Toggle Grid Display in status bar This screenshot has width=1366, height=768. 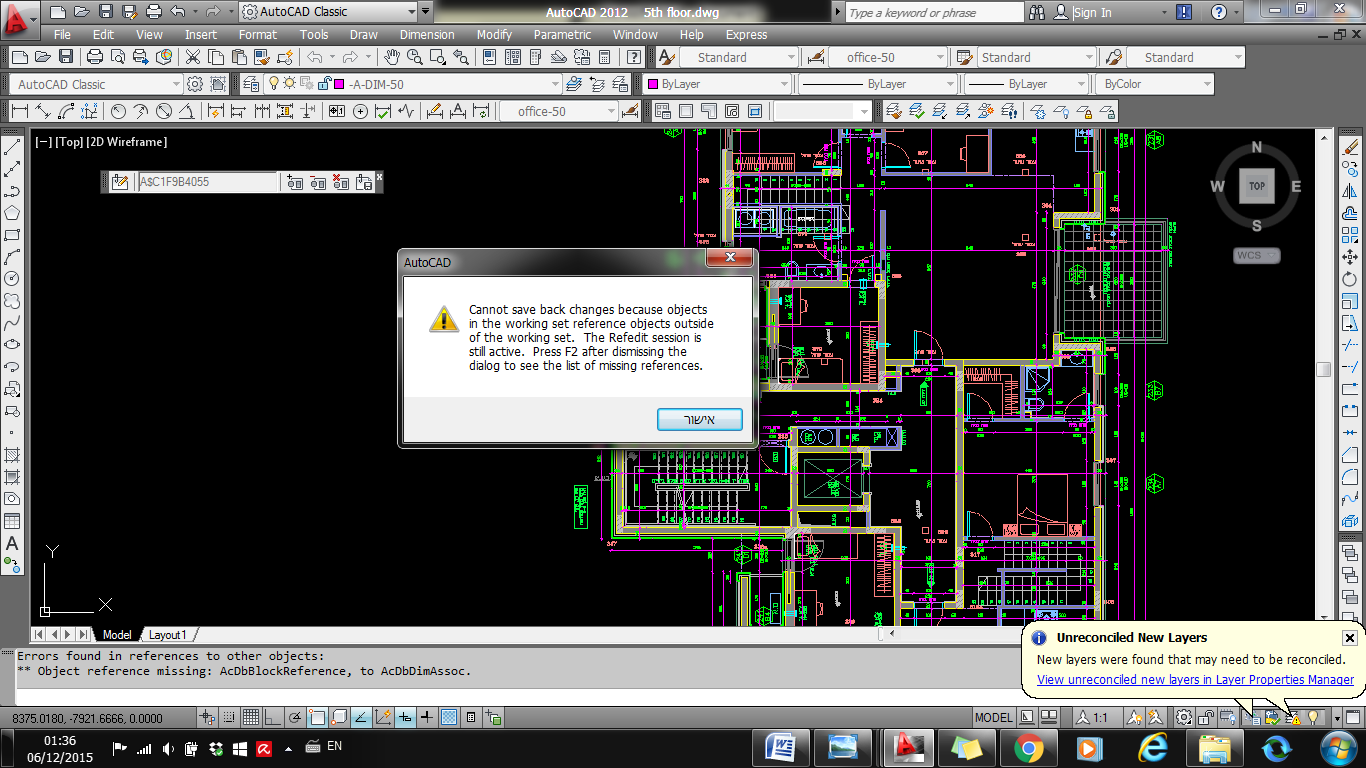pyautogui.click(x=251, y=717)
